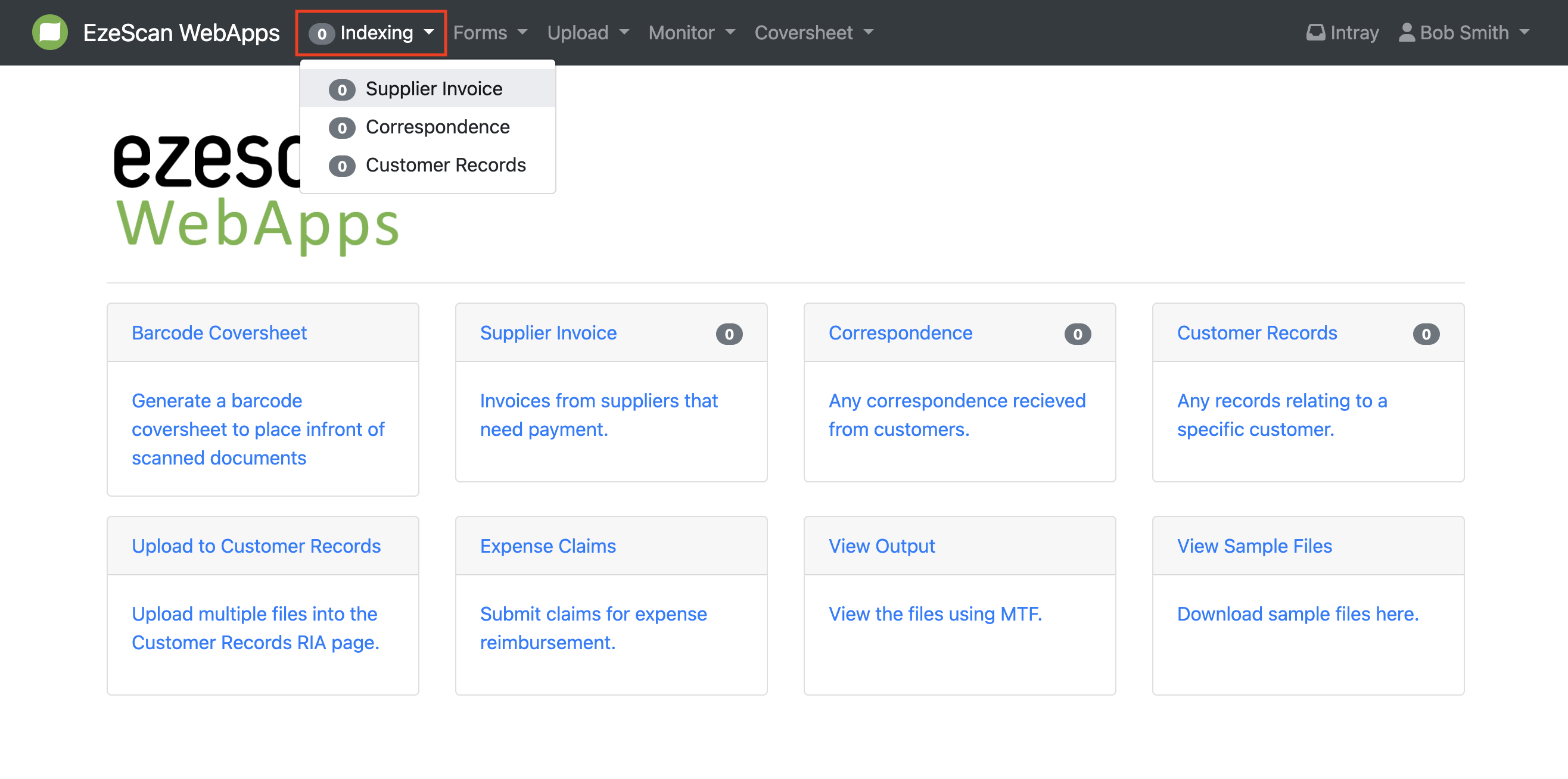Click the Correspondence card count badge

tap(1077, 334)
